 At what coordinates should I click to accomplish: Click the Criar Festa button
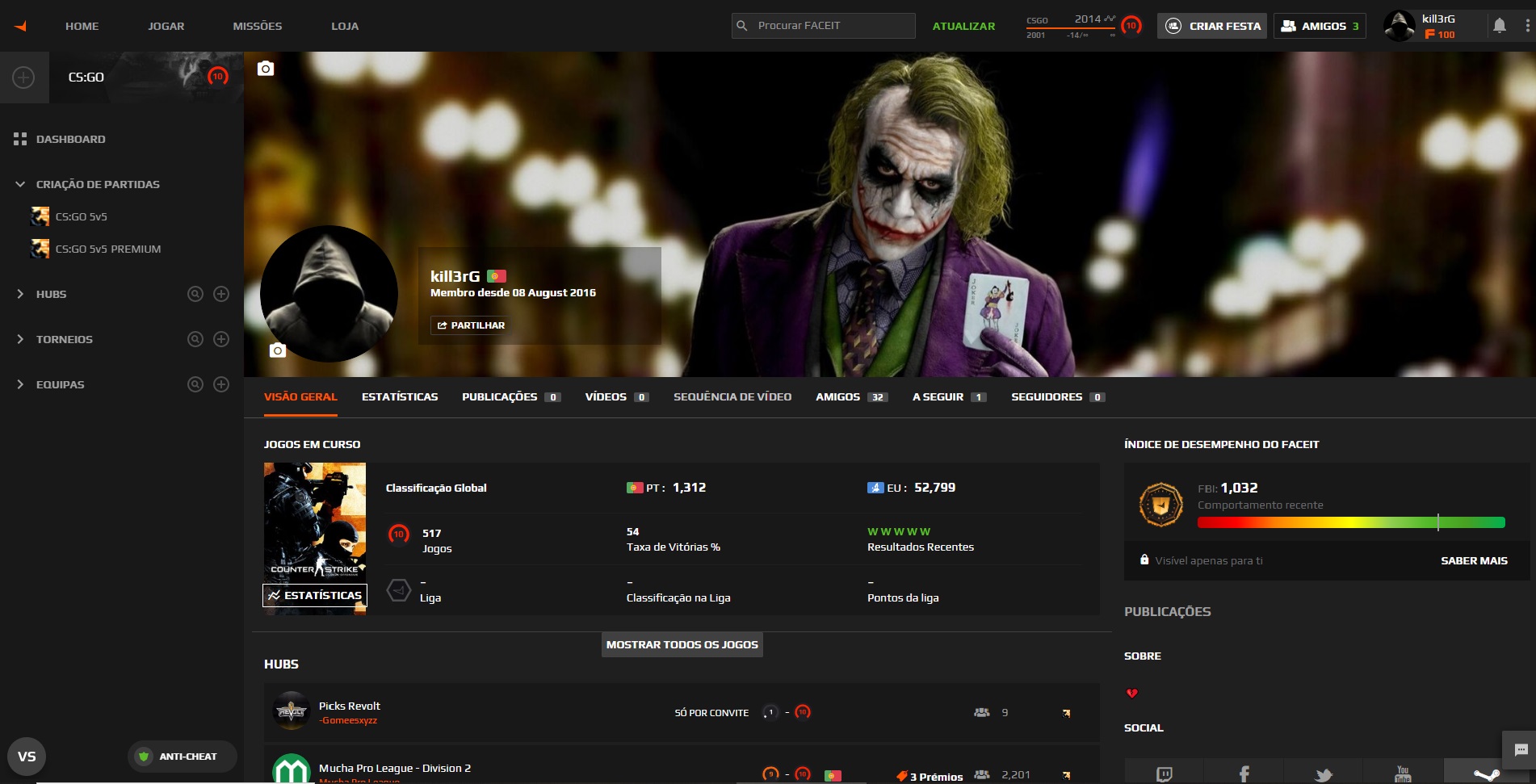click(x=1212, y=26)
